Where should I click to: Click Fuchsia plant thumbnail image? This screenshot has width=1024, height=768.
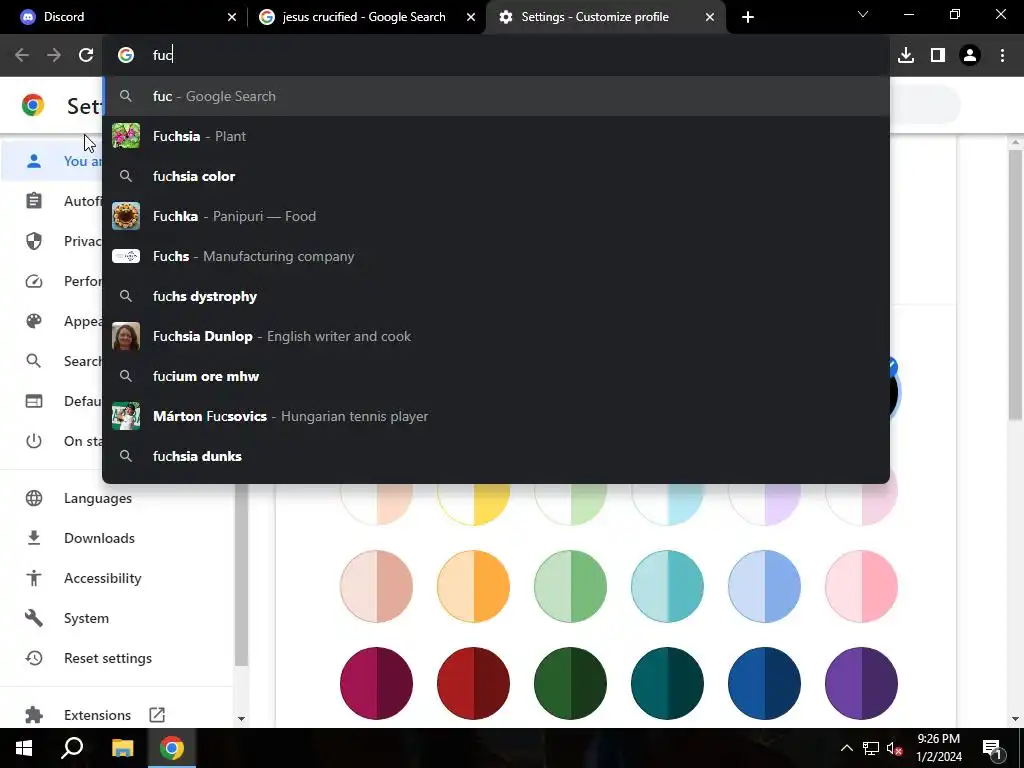[x=126, y=136]
